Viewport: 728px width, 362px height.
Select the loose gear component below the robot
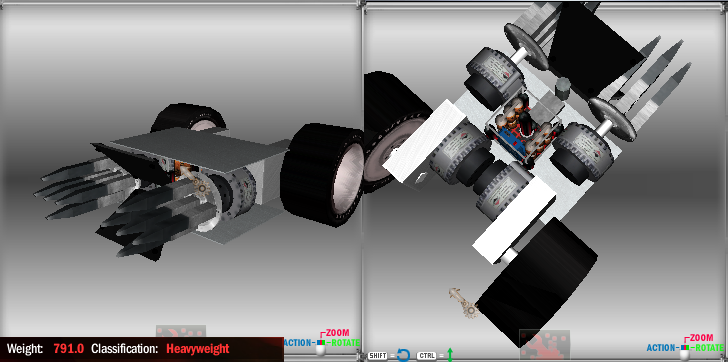464,303
